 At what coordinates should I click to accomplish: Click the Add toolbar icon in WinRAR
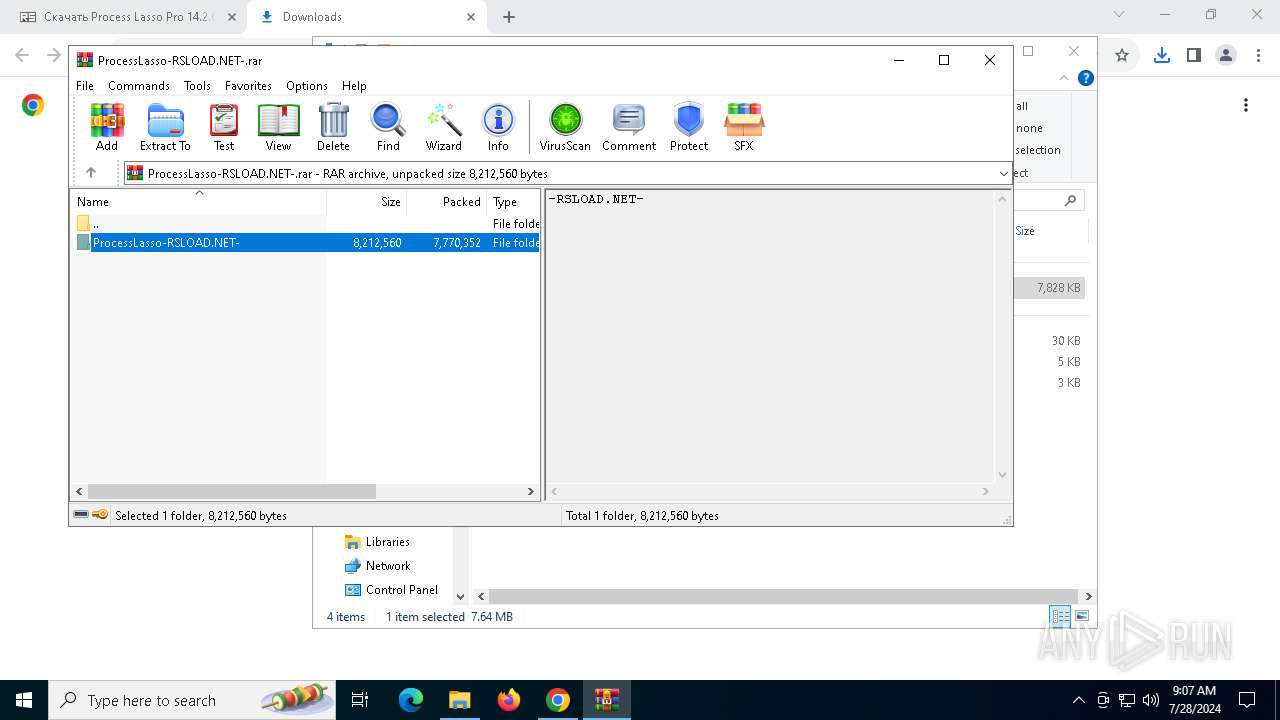107,127
